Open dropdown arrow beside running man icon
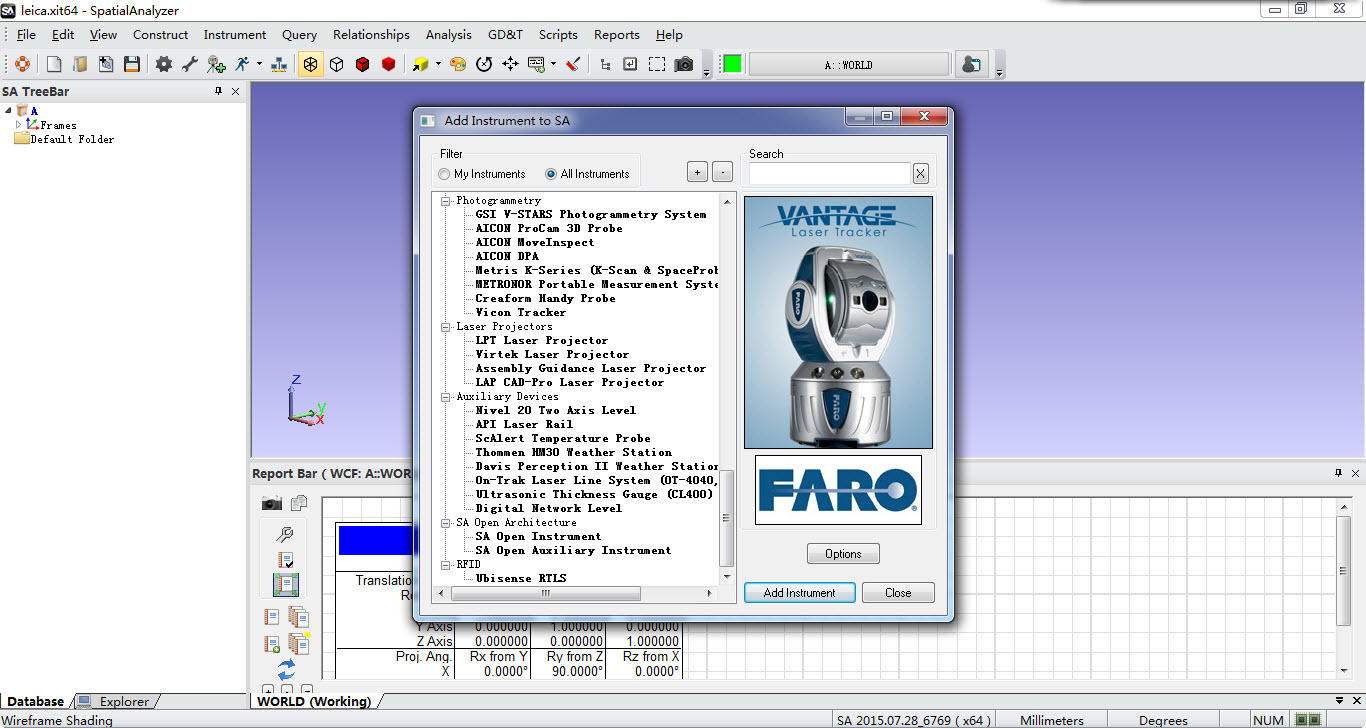This screenshot has height=728, width=1366. pos(259,64)
